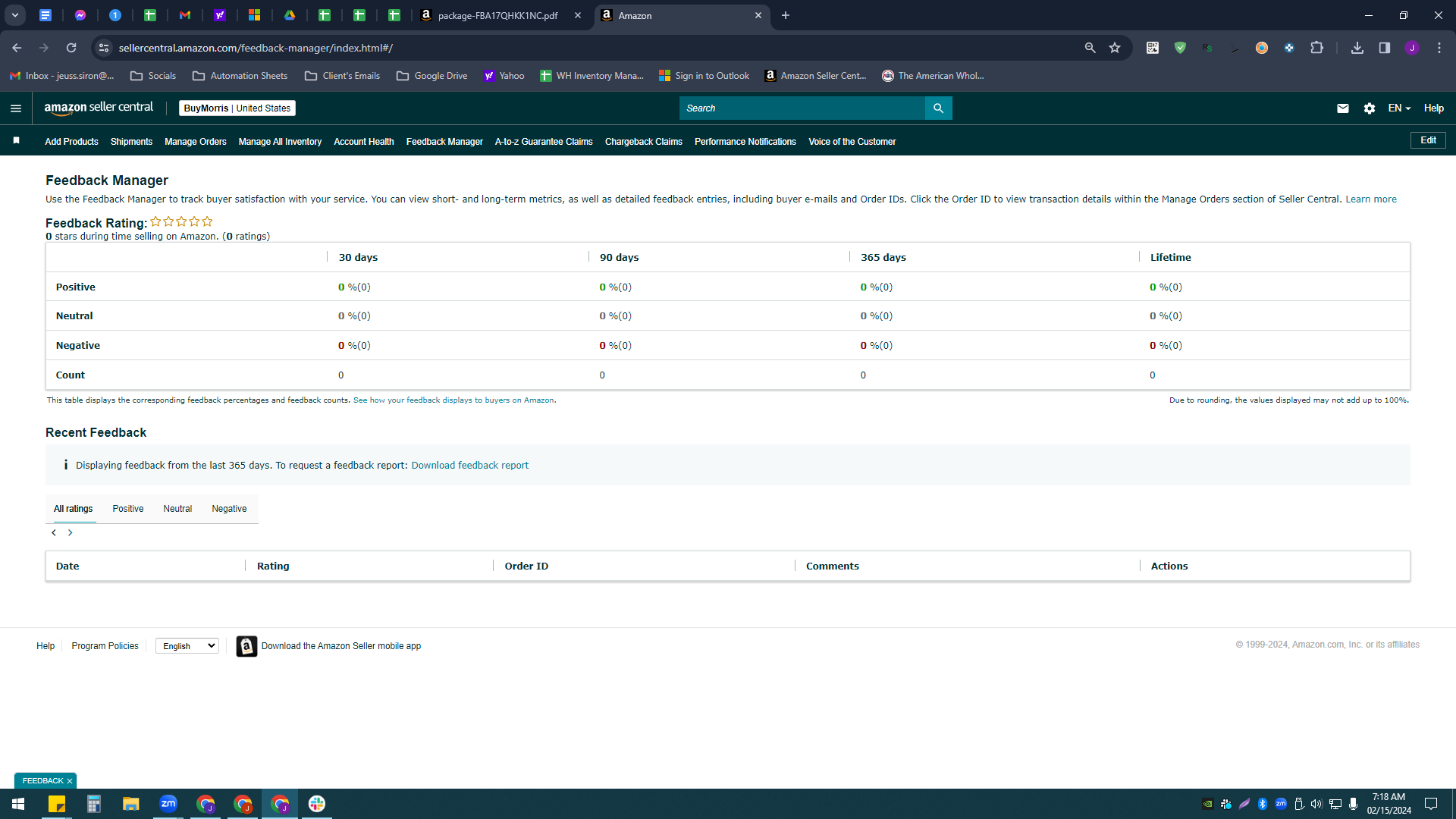Open the browser side panel icon
Screen dimensions: 1456x819
pyautogui.click(x=1385, y=48)
